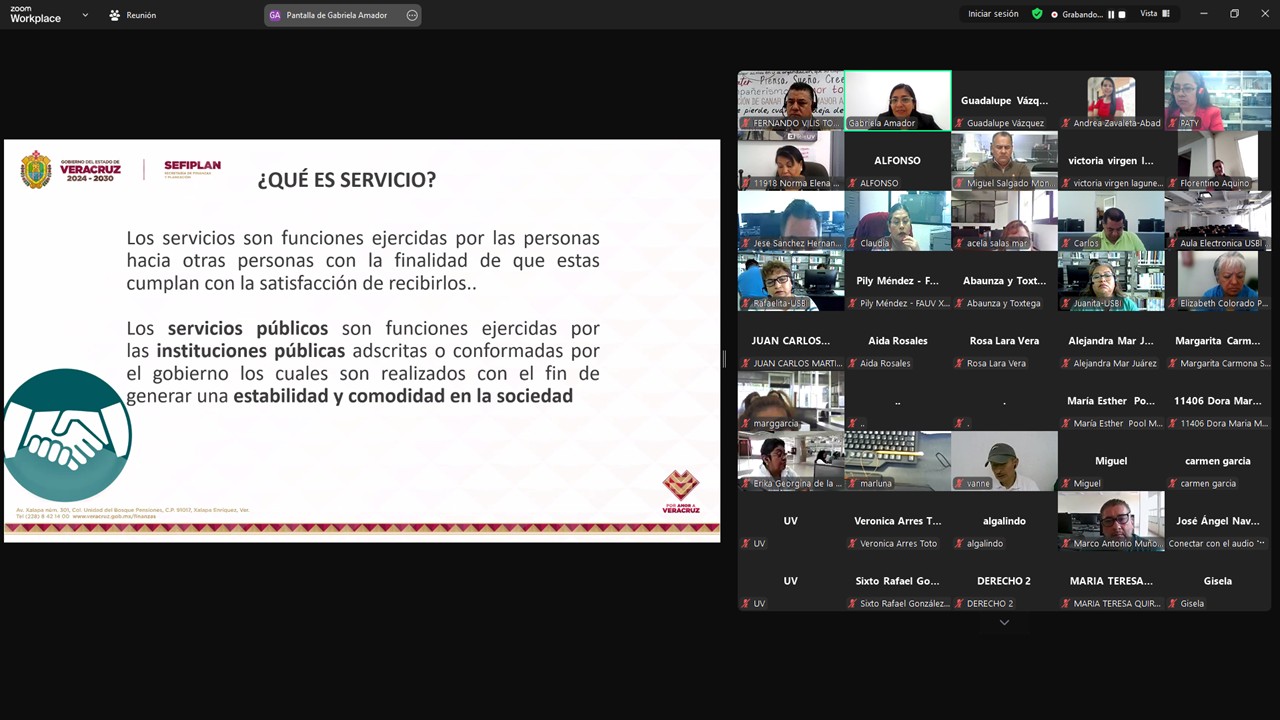Stop the recording
The height and width of the screenshot is (720, 1280).
1122,15
